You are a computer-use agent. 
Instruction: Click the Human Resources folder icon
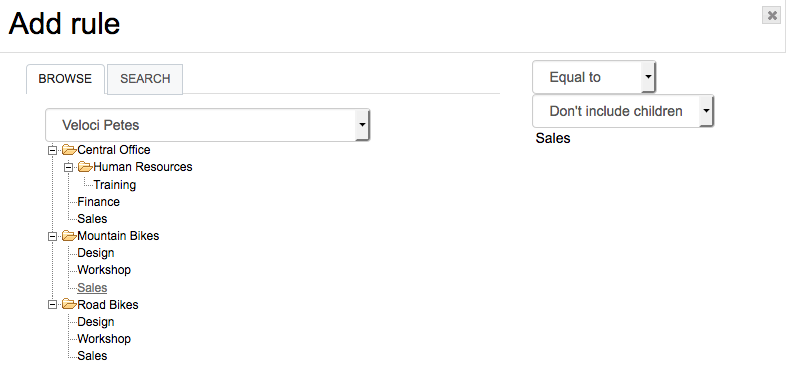click(x=85, y=166)
